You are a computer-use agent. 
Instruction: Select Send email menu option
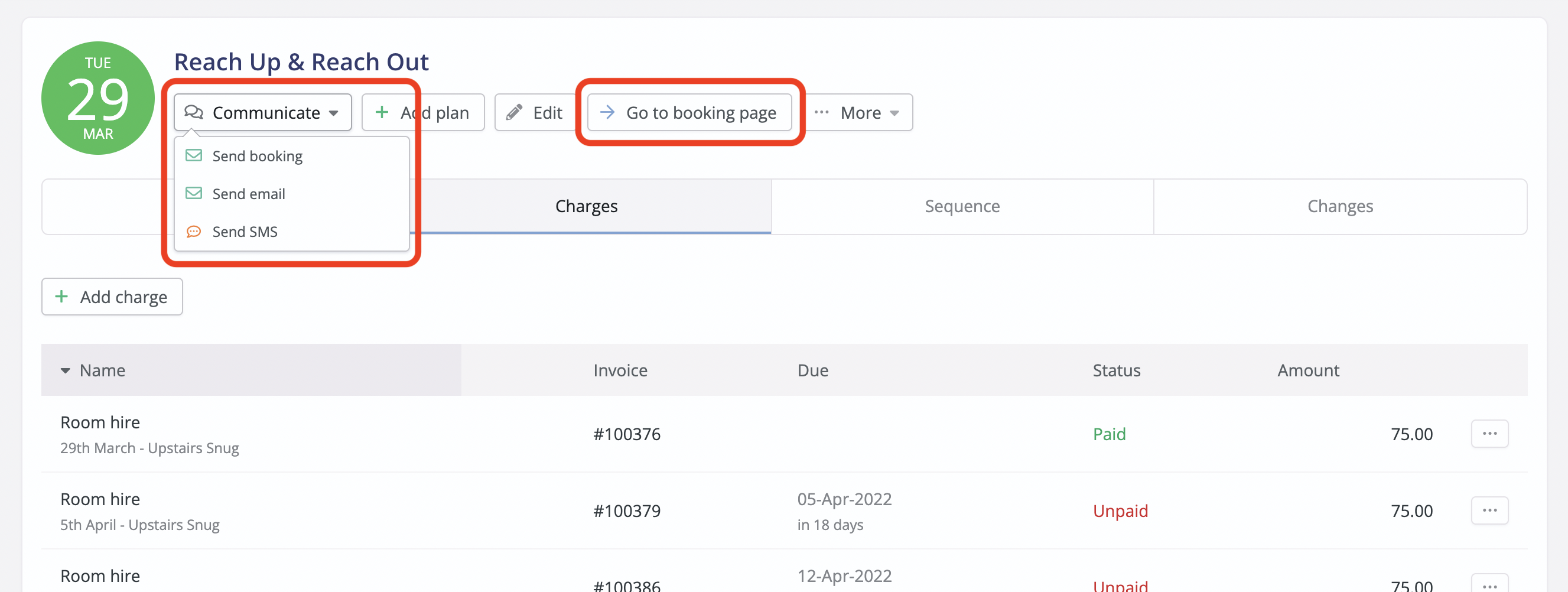click(291, 194)
